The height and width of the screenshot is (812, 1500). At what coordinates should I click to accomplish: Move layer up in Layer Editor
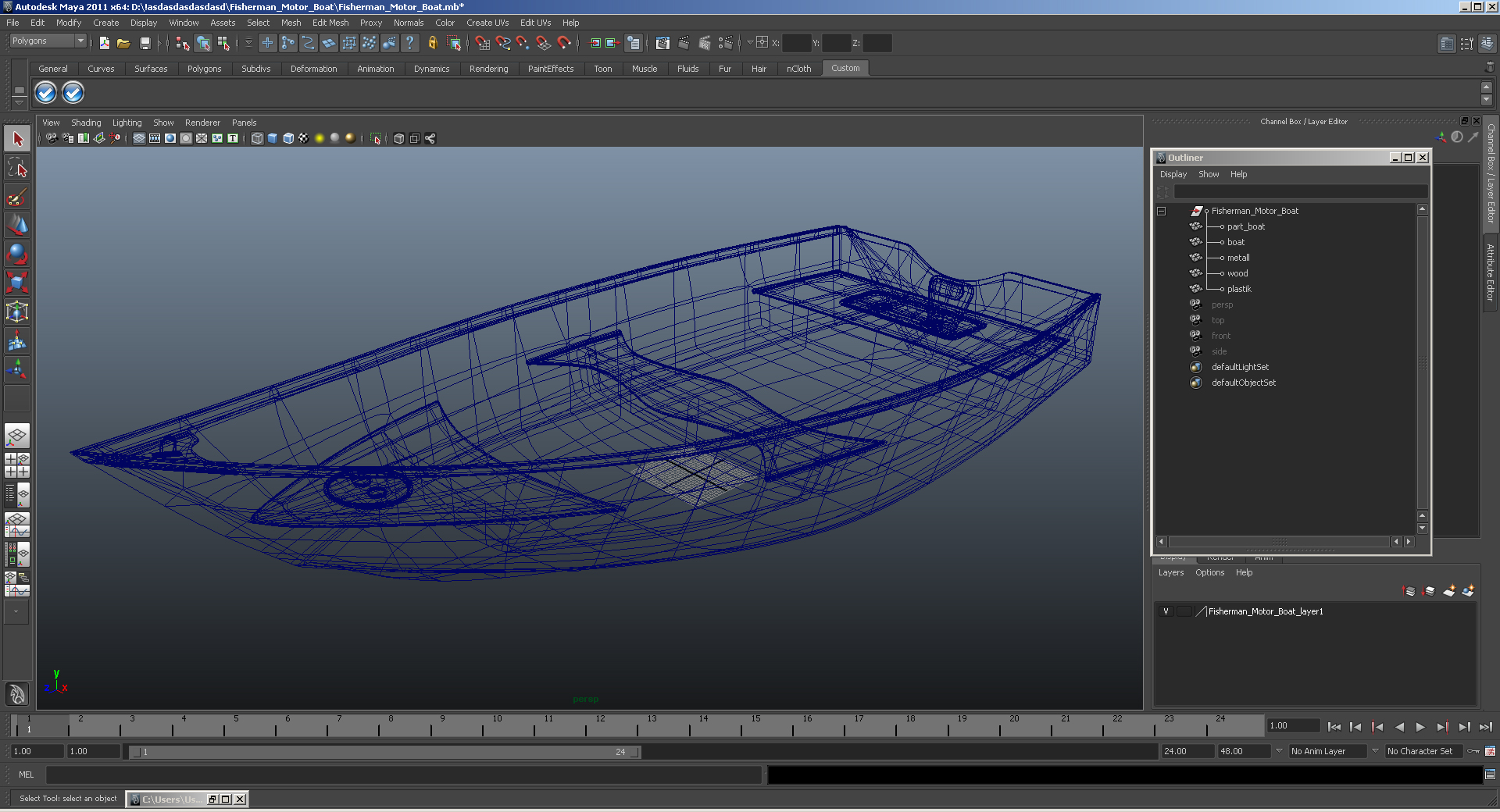(1409, 591)
